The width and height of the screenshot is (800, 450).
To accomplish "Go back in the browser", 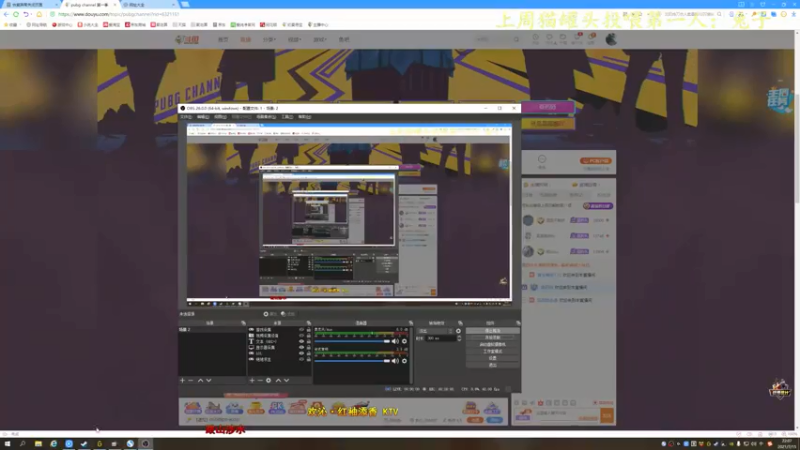I will coord(6,14).
